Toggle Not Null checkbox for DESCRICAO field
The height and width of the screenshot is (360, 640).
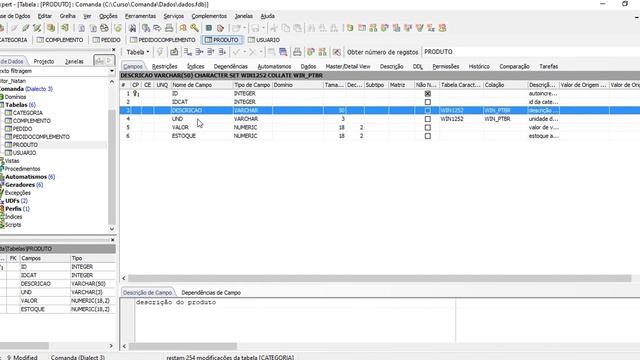coord(427,111)
